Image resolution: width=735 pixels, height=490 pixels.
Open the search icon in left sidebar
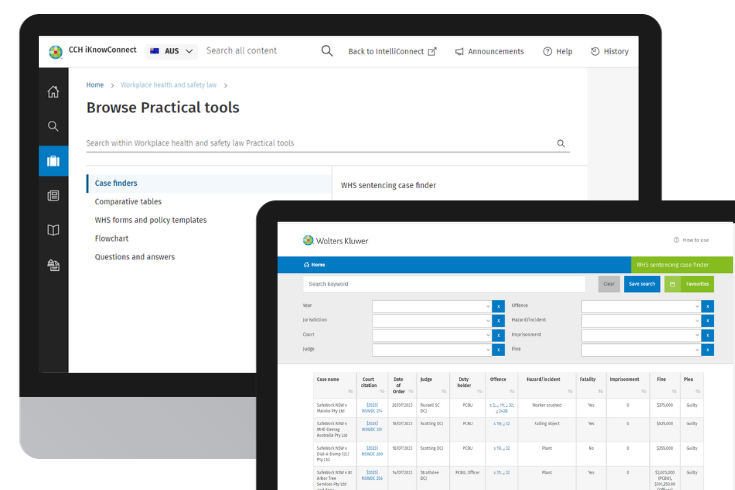coord(53,127)
